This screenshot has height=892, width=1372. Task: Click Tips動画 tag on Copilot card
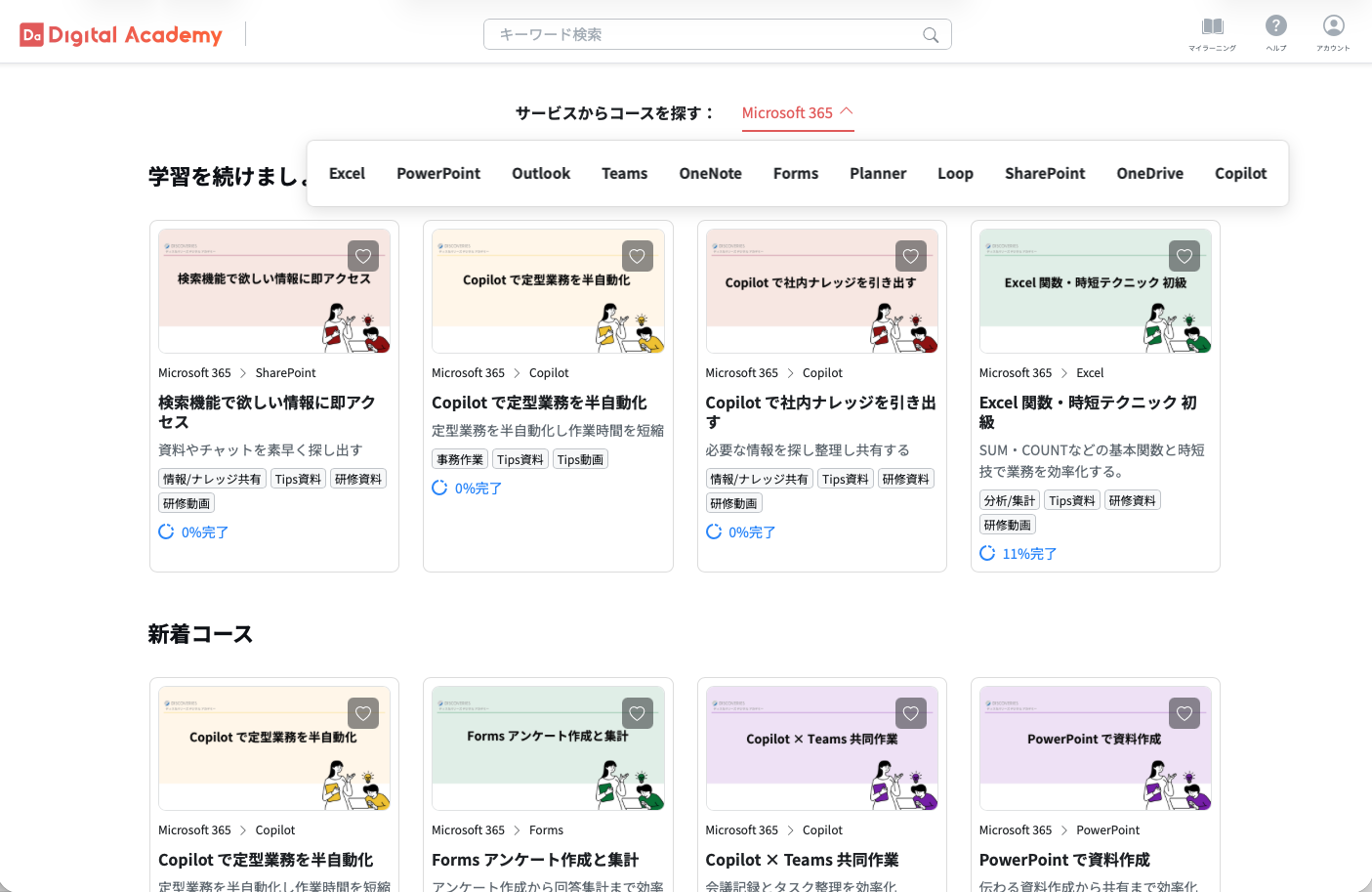coord(581,459)
